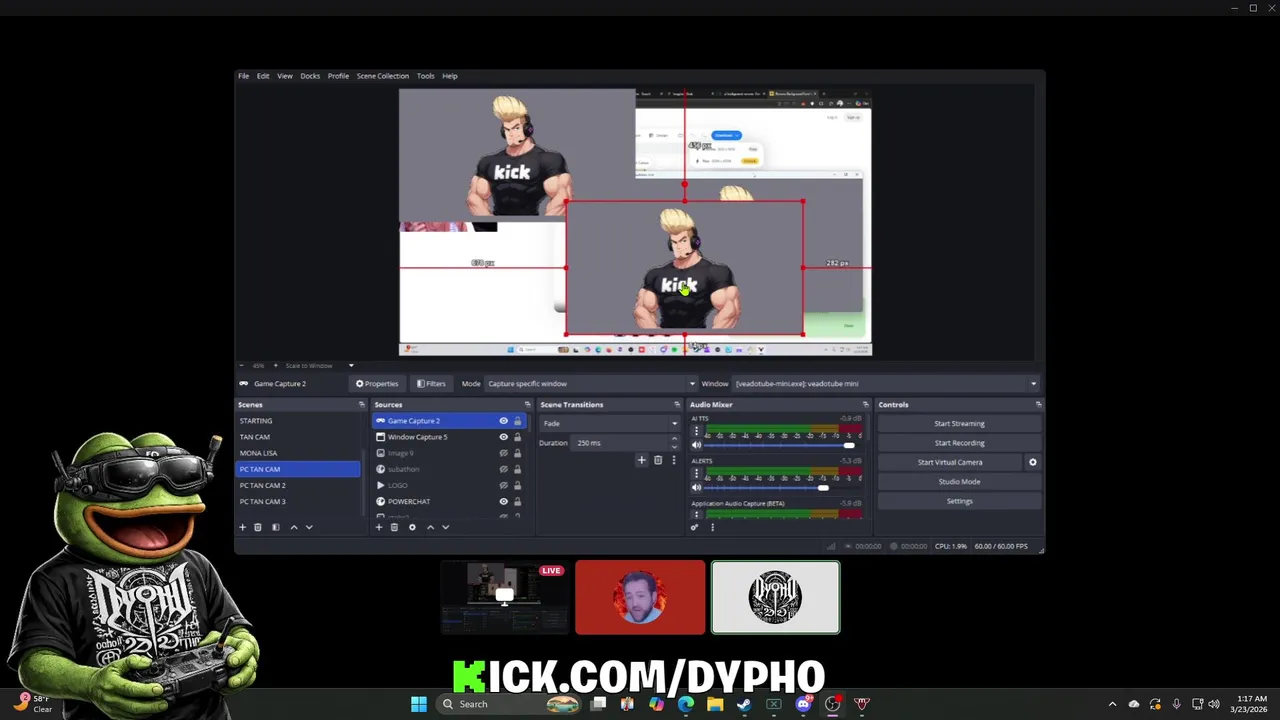Move the scene up with the Scenes up arrow

pyautogui.click(x=293, y=527)
